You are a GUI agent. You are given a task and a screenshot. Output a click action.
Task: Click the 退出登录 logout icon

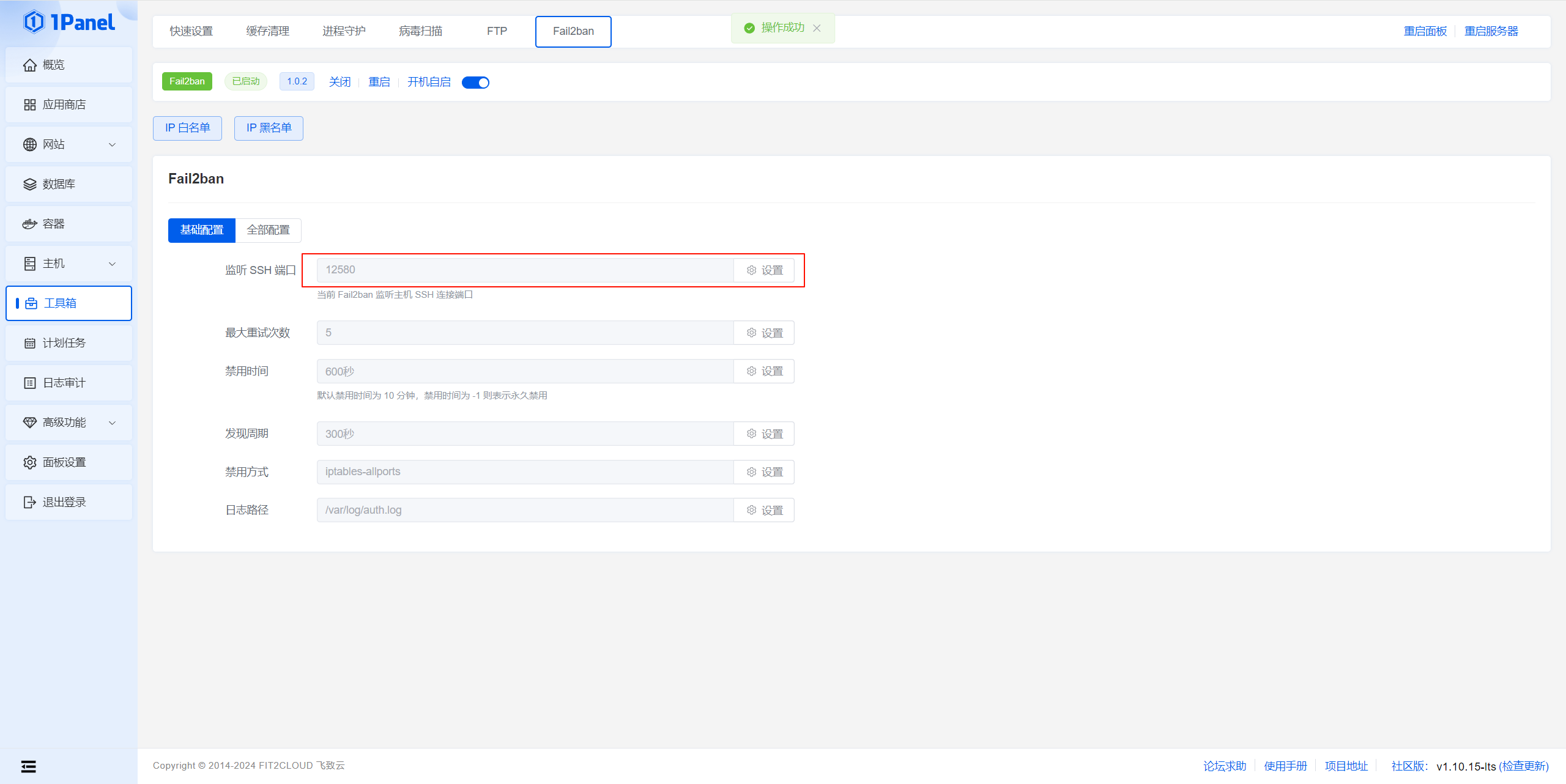tap(29, 502)
